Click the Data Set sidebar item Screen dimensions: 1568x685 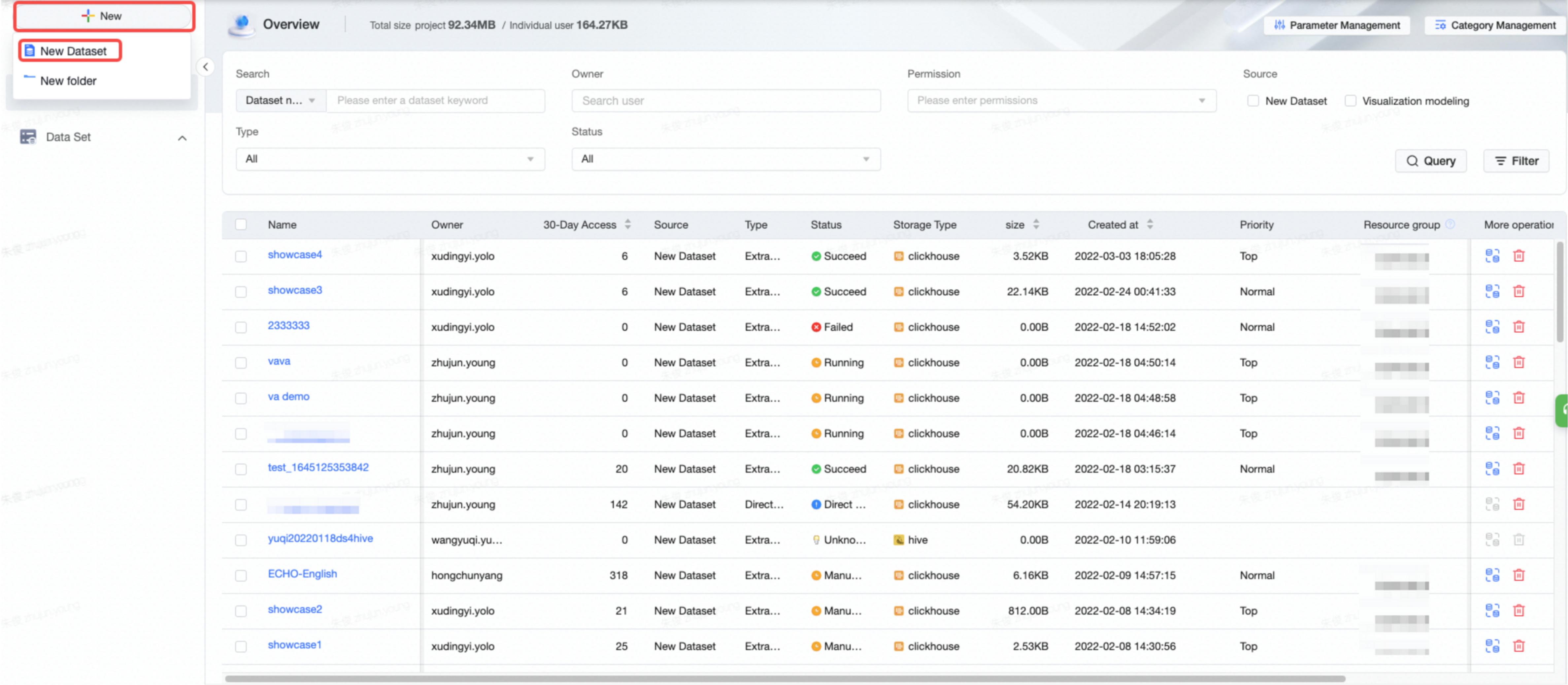pyautogui.click(x=68, y=137)
